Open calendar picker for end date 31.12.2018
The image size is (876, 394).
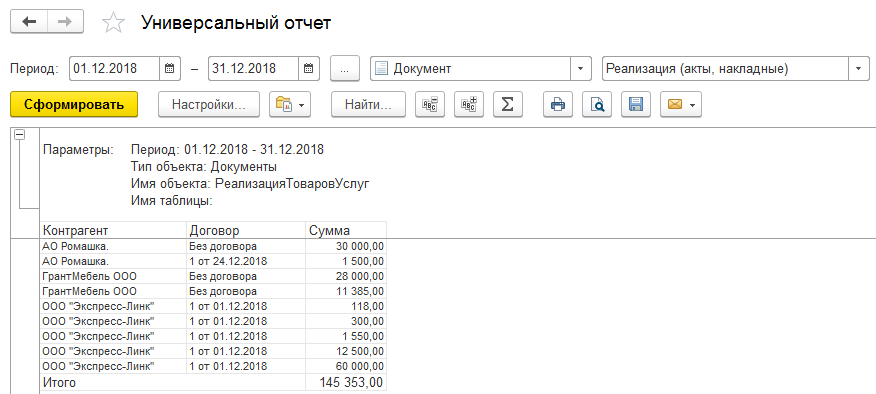308,69
